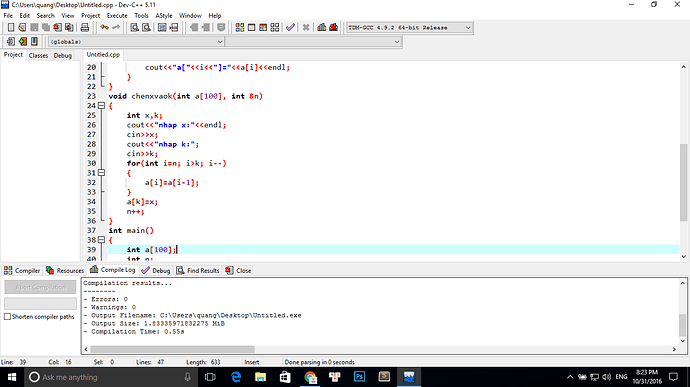This screenshot has width=690, height=387.
Task: Collapse code fold at line 31
Action: click(101, 173)
